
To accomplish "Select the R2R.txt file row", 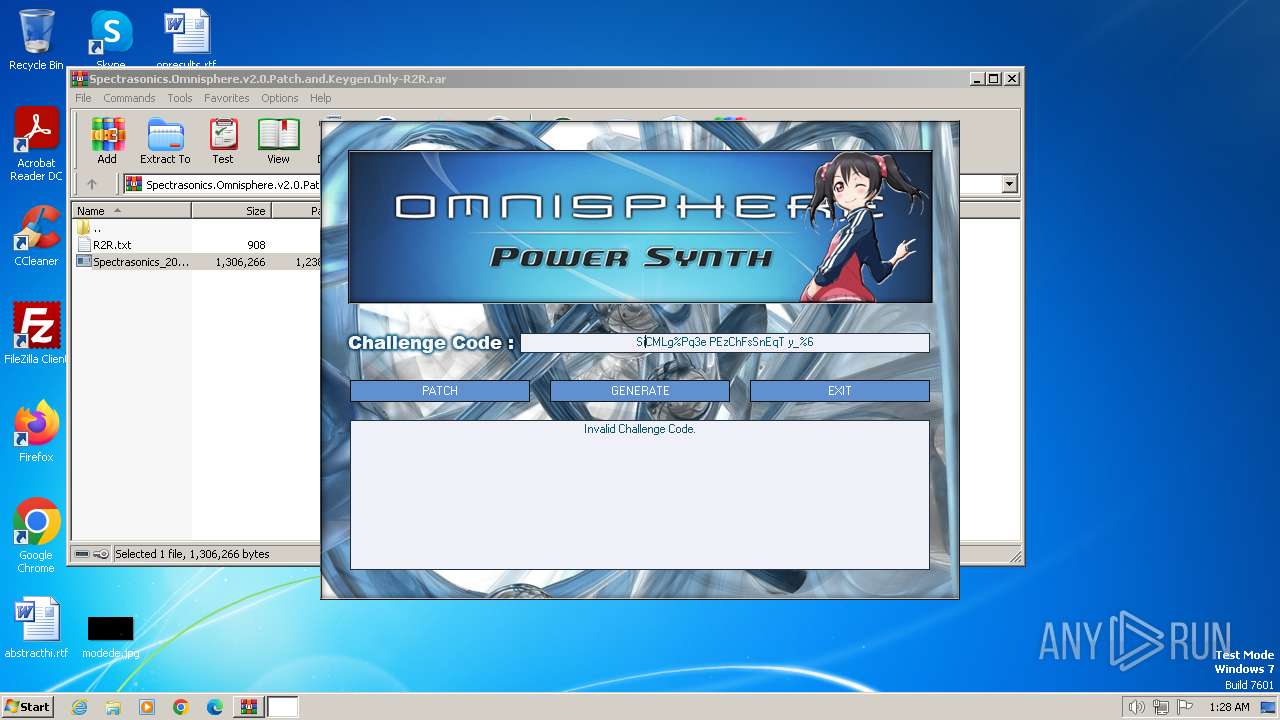I will pos(196,245).
